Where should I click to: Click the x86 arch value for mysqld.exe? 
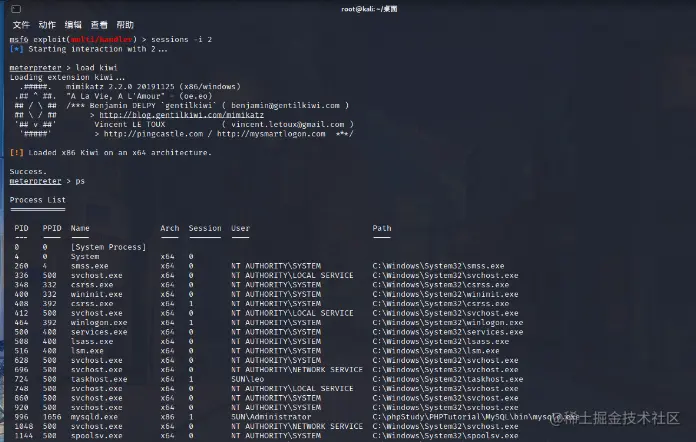coord(167,417)
